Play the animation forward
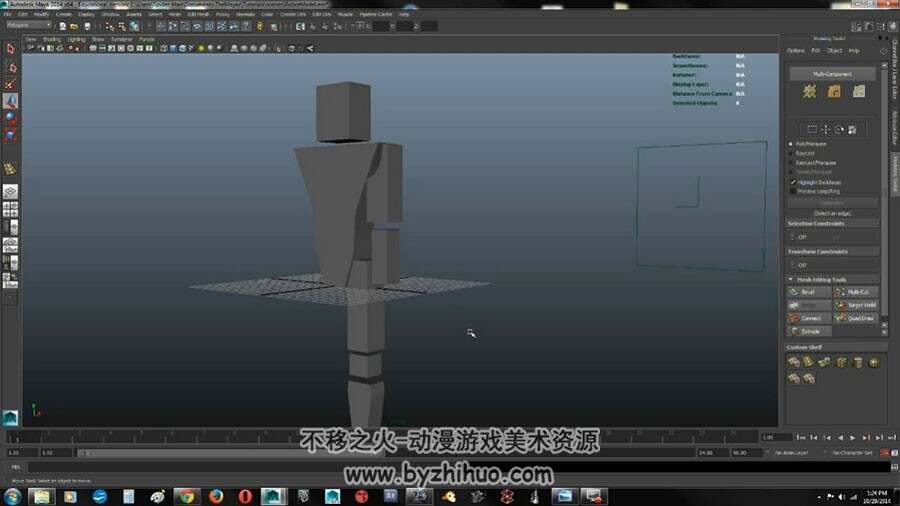This screenshot has height=506, width=900. 853,437
